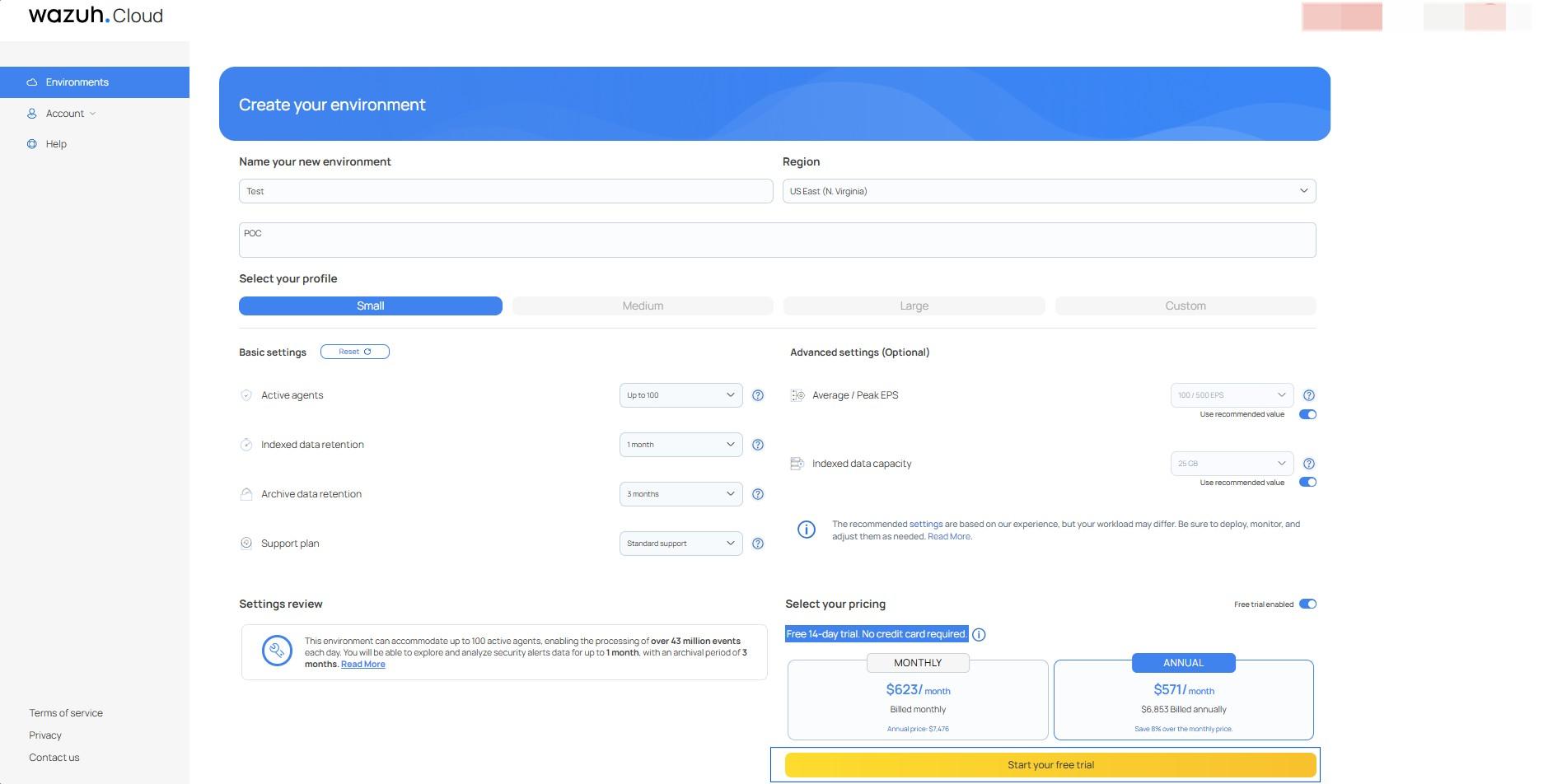Open the Support plan help tooltip icon
The image size is (1562, 784).
point(758,544)
